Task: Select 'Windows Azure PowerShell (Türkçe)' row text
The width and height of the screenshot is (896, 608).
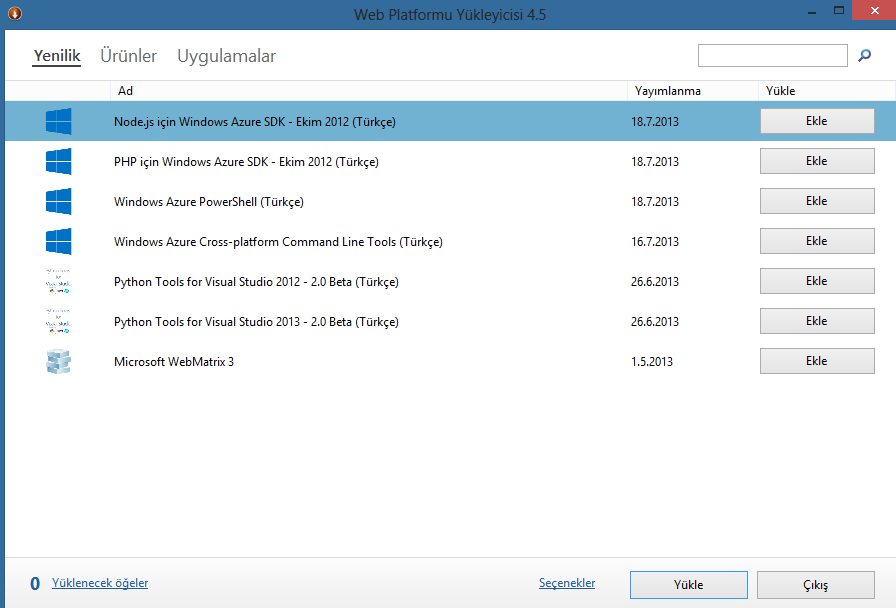Action: [x=209, y=202]
